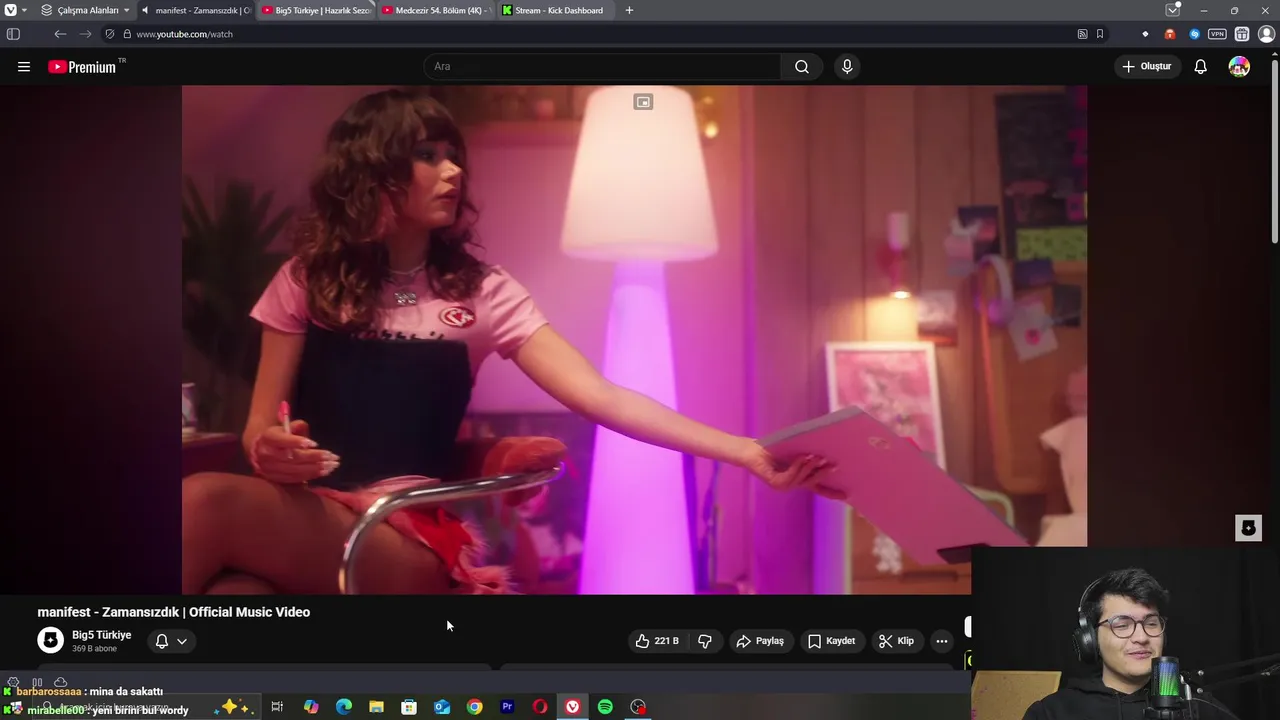
Task: Switch to Medcezir 54. Bölüm tab
Action: [x=435, y=10]
